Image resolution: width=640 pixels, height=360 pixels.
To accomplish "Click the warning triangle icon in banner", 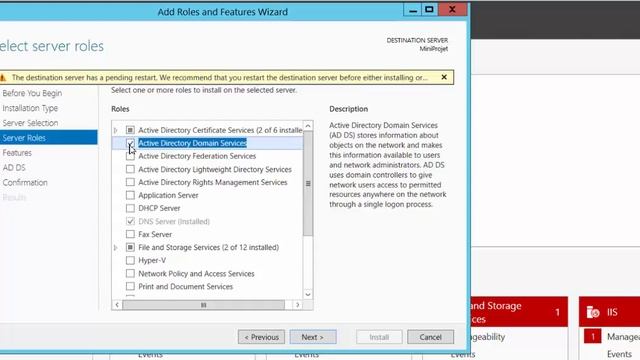I will point(3,78).
